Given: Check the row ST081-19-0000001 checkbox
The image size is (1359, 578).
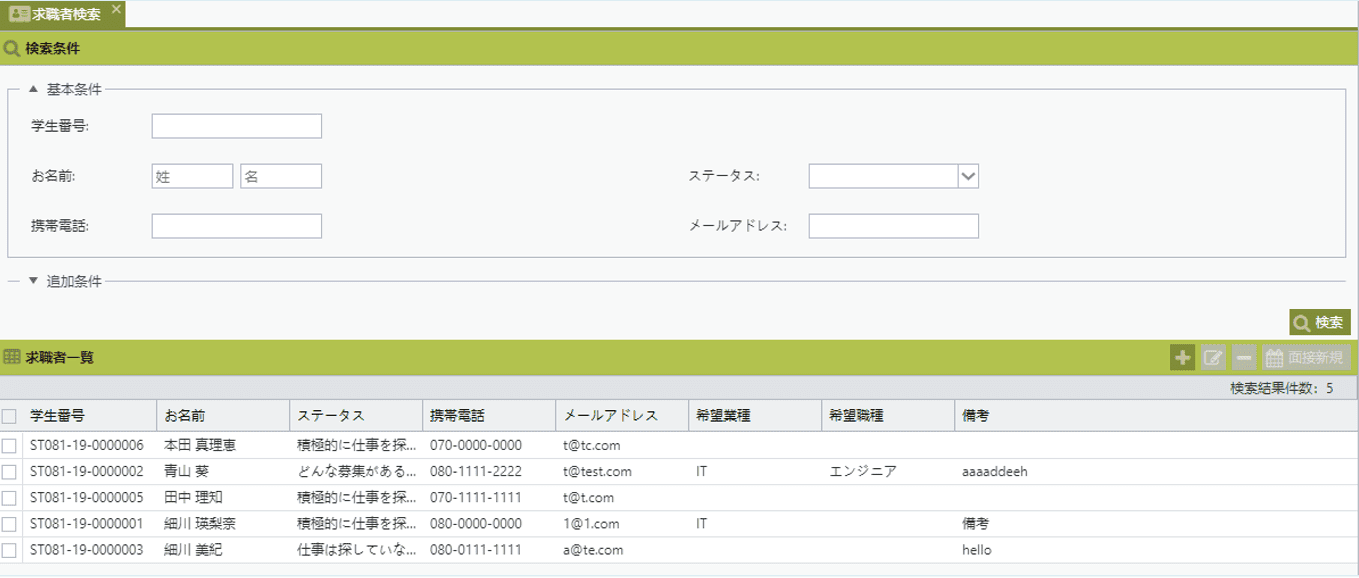Looking at the screenshot, I should coord(10,524).
